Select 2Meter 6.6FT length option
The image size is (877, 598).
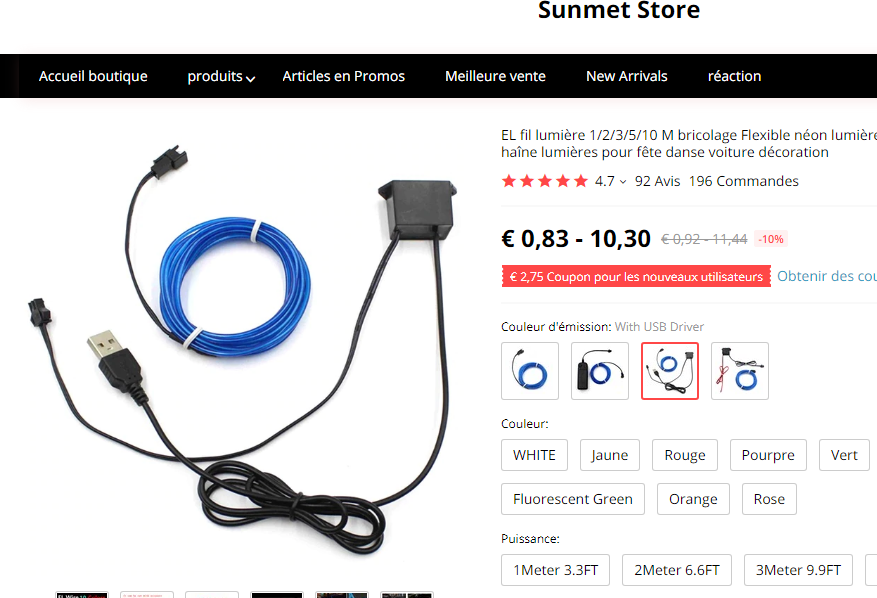(x=677, y=569)
